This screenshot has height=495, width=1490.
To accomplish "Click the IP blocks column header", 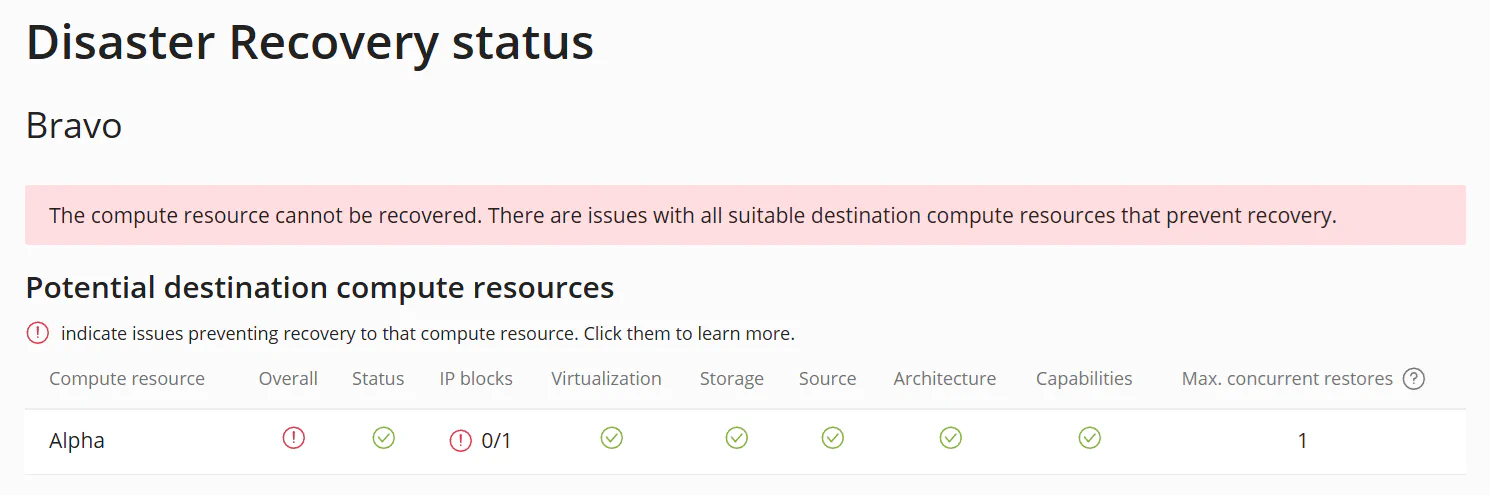I will click(476, 379).
